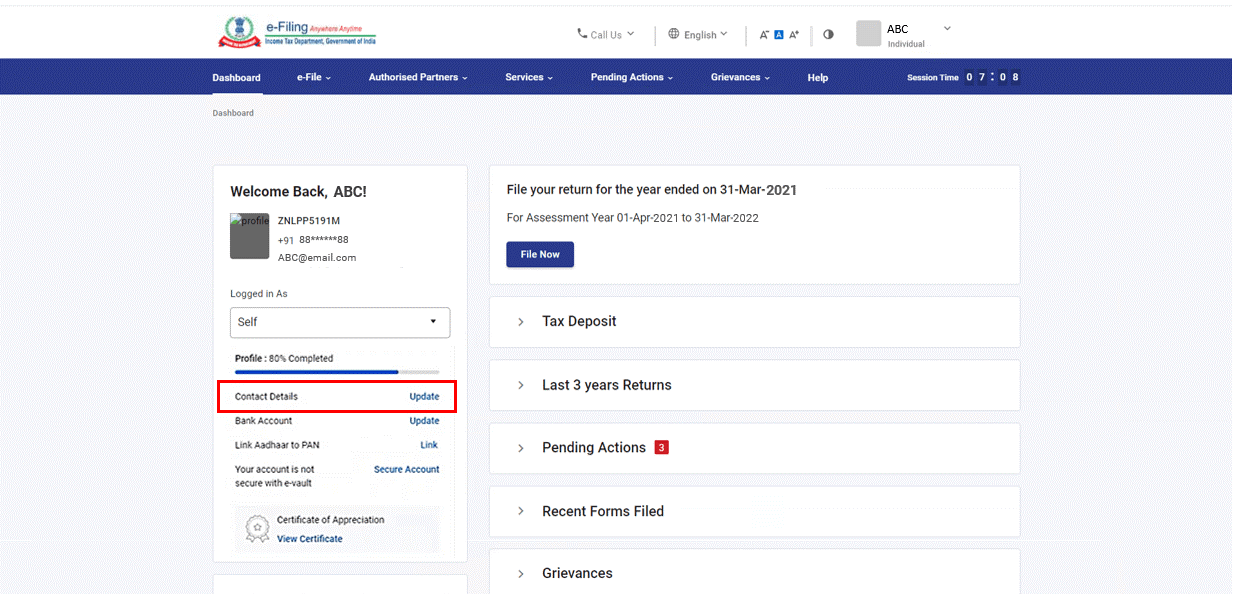The height and width of the screenshot is (596, 1239).
Task: Open the Logged in As Self dropdown
Action: [340, 322]
